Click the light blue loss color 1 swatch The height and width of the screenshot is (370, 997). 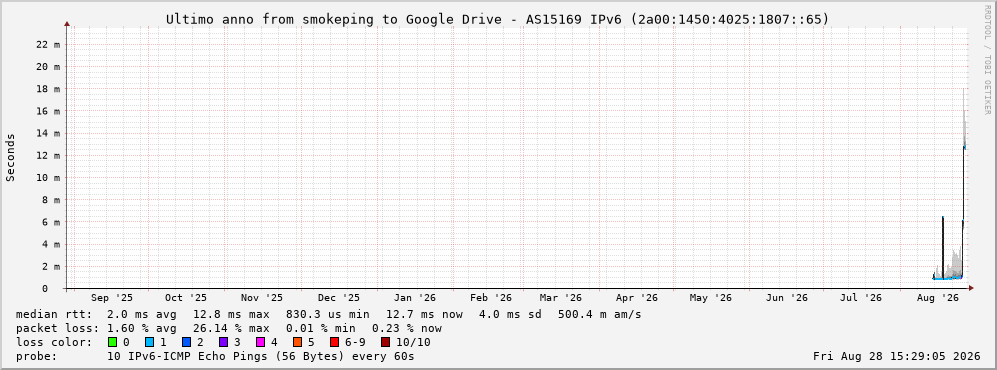coord(149,342)
